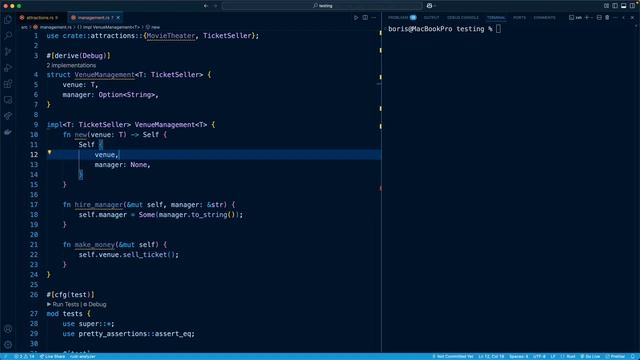The image size is (640, 360).
Task: Select the Terminal panel tab
Action: [x=496, y=18]
